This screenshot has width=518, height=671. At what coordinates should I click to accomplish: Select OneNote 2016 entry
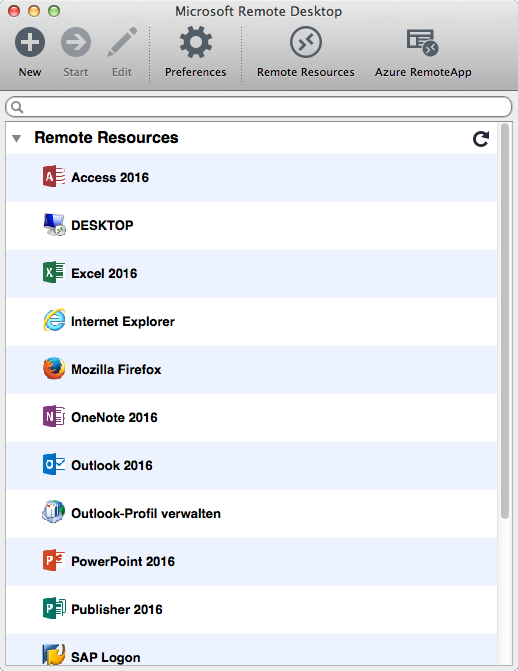click(x=251, y=417)
